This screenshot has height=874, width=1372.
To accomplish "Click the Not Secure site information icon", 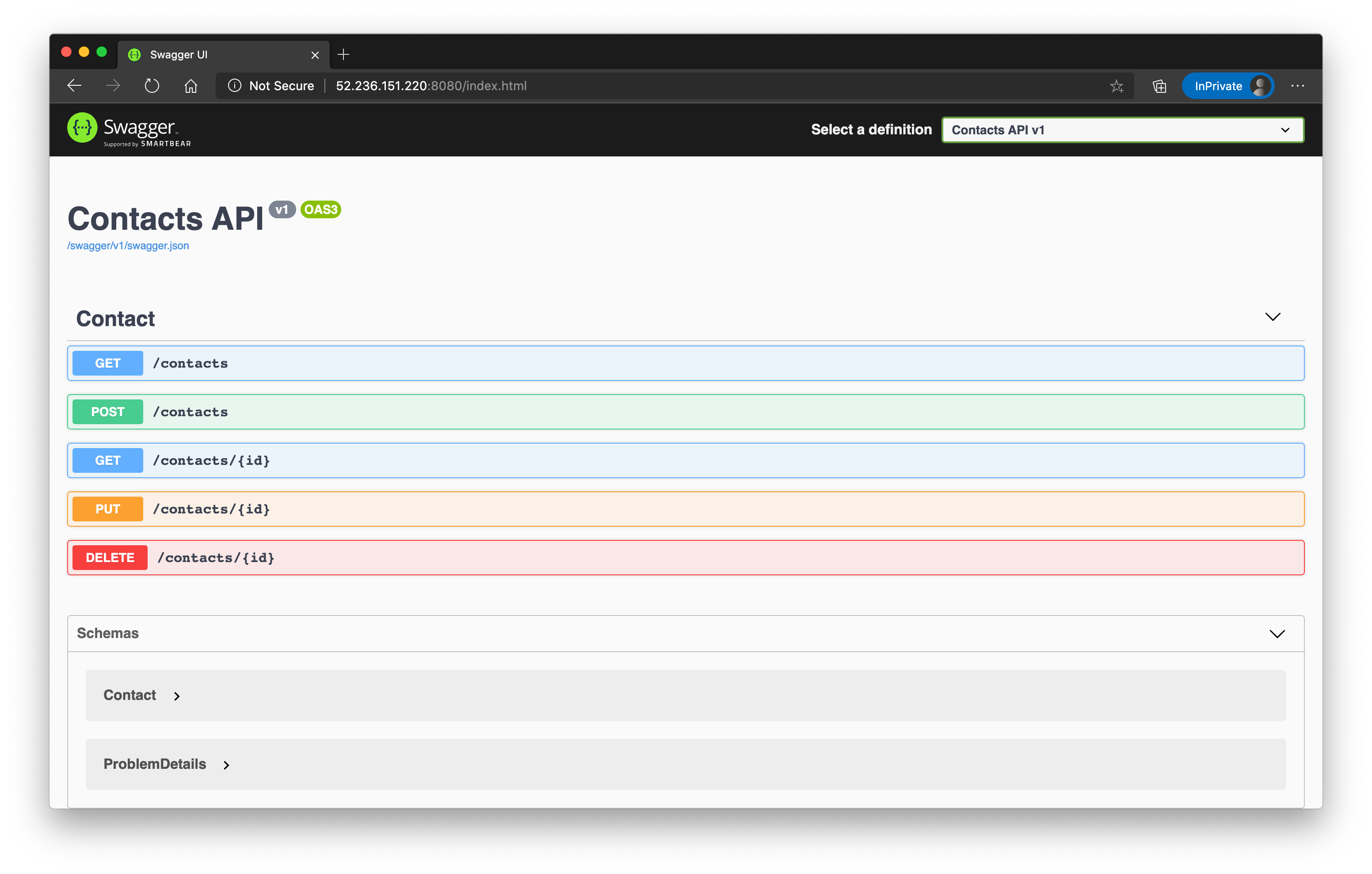I will point(235,85).
